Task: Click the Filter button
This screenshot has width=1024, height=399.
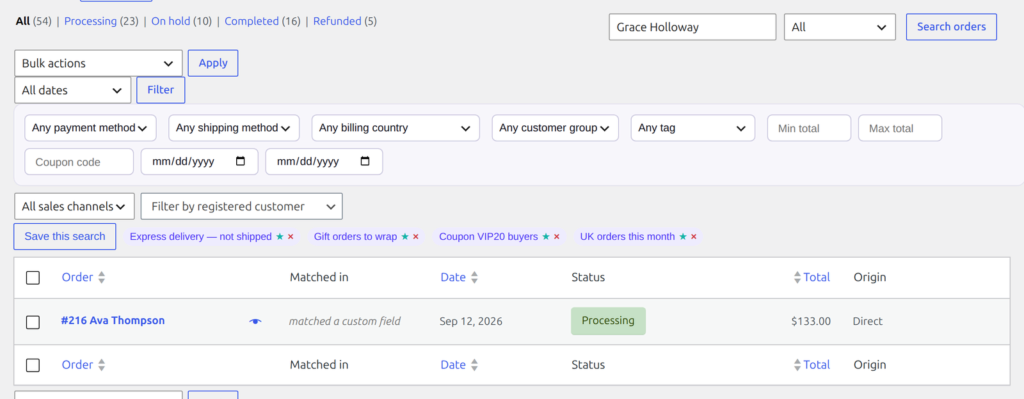Action: (x=161, y=90)
